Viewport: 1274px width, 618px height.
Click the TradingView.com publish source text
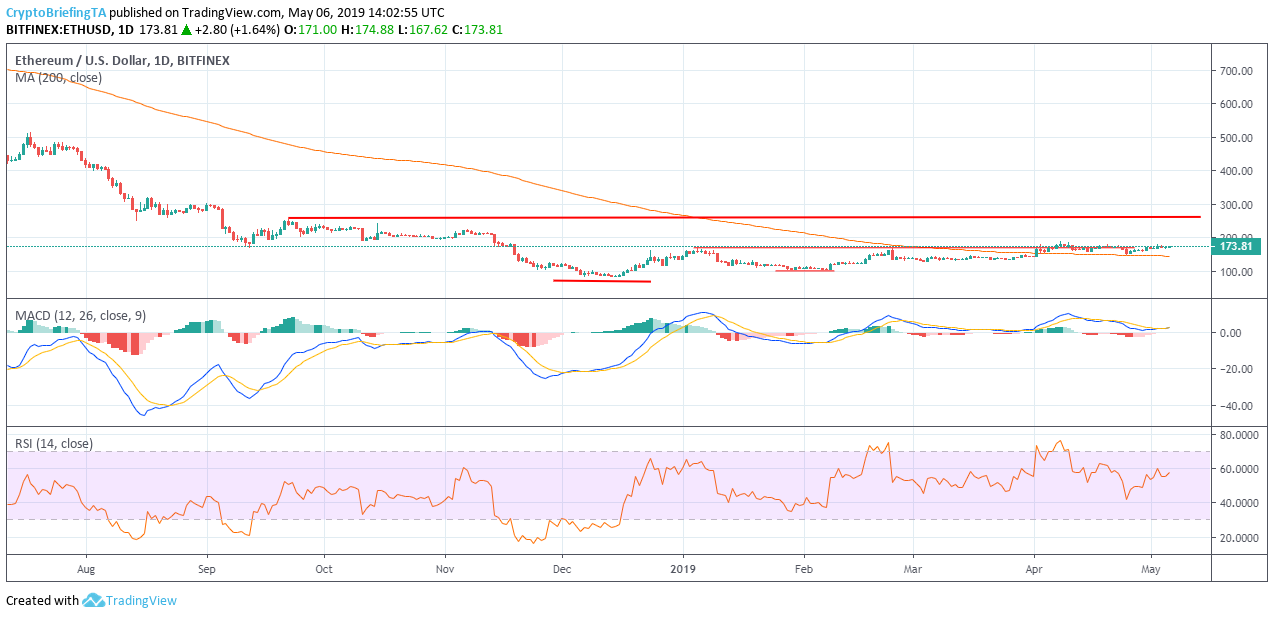pyautogui.click(x=231, y=12)
